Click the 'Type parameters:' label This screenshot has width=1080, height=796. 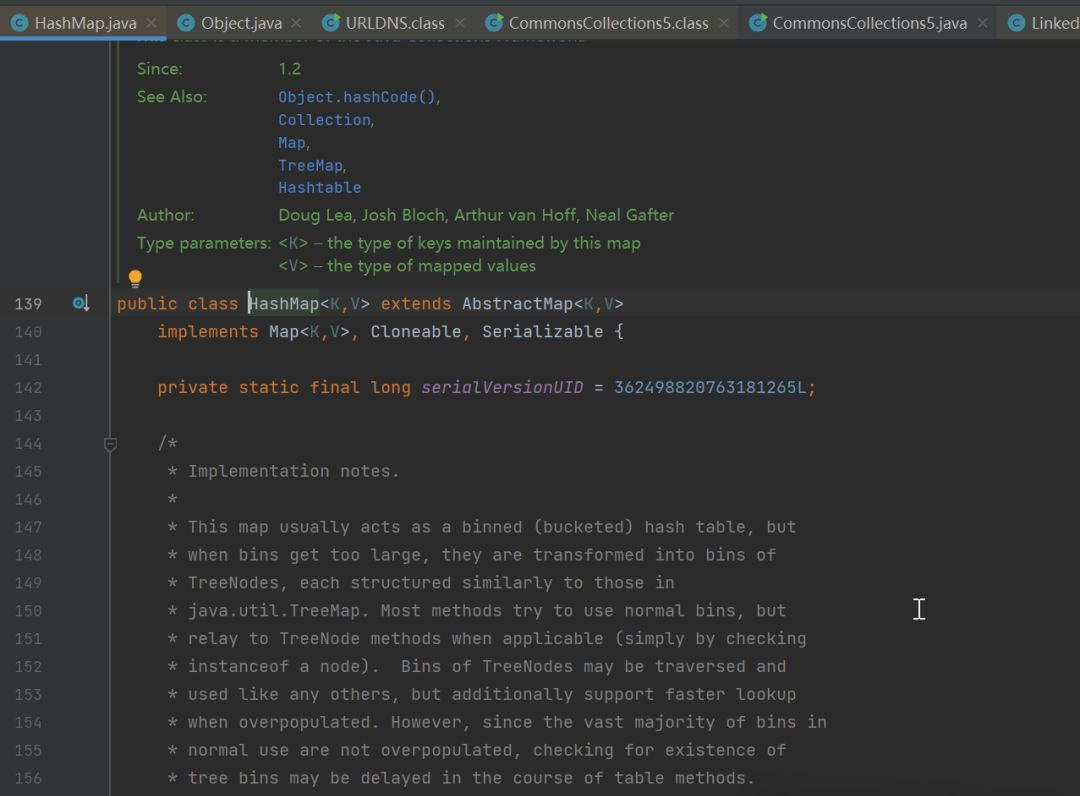pyautogui.click(x=204, y=243)
